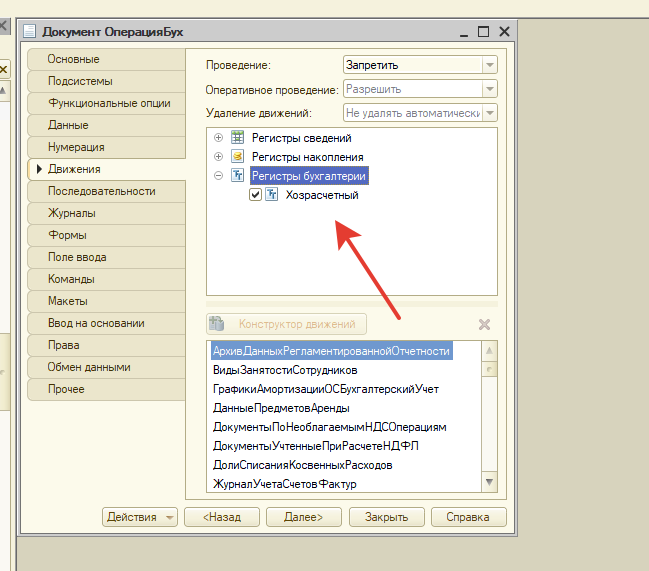Toggle the Хозрасчетный register checkbox
The width and height of the screenshot is (649, 571).
(x=255, y=194)
